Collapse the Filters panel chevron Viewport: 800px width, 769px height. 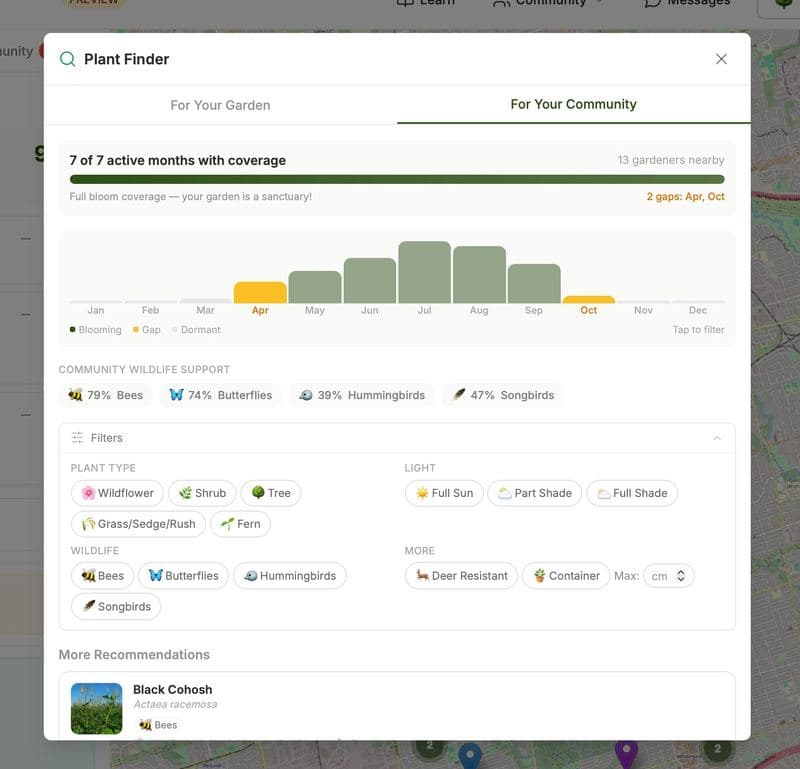pyautogui.click(x=717, y=438)
